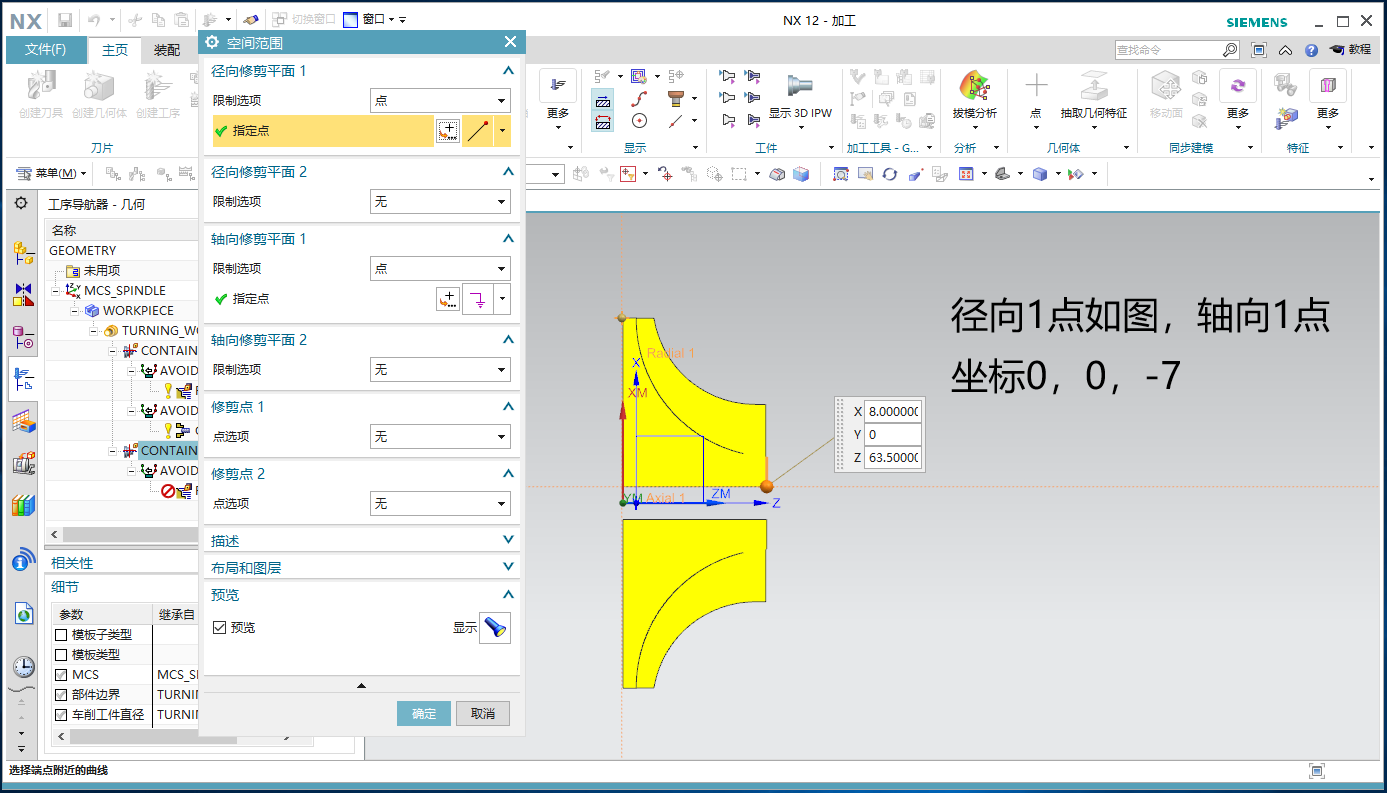Open the 教程 tutorials button
1387x793 pixels.
tap(1350, 50)
